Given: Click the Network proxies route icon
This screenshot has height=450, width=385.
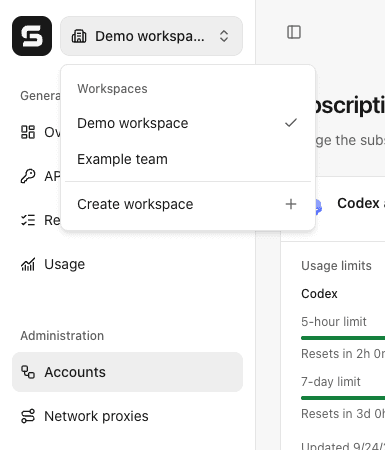Looking at the screenshot, I should pos(28,416).
